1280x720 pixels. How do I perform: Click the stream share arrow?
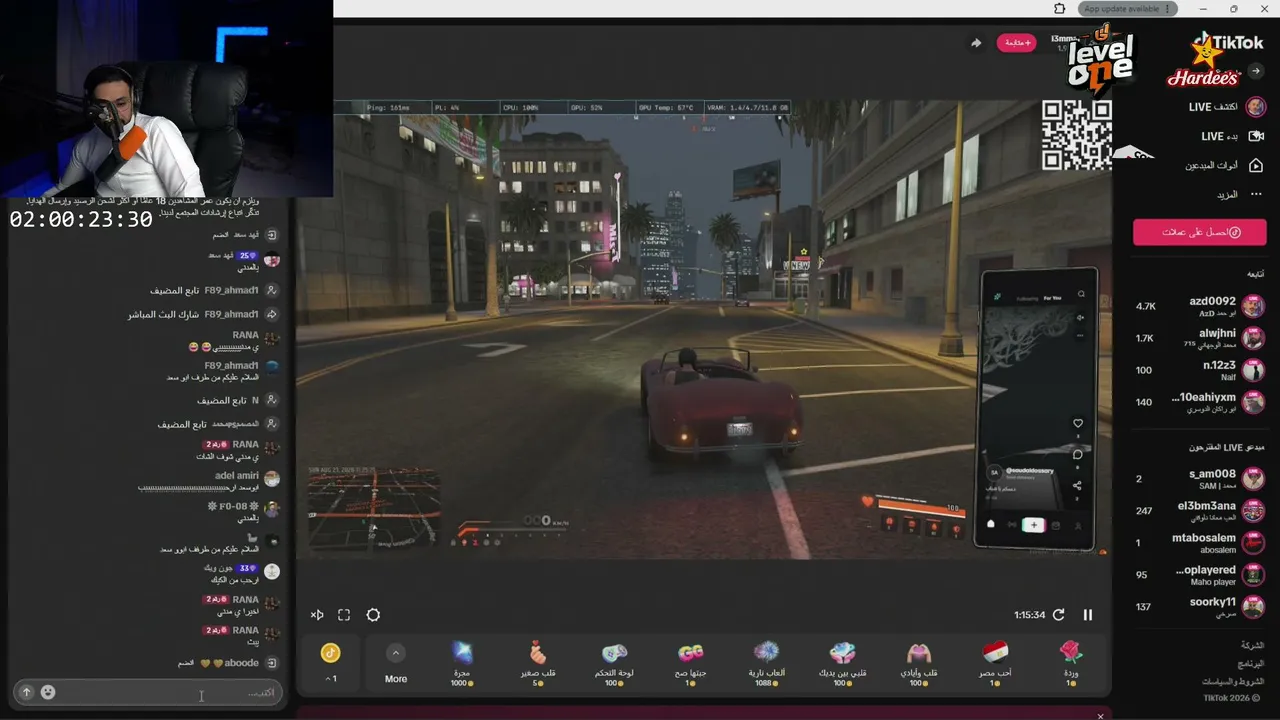[x=976, y=43]
